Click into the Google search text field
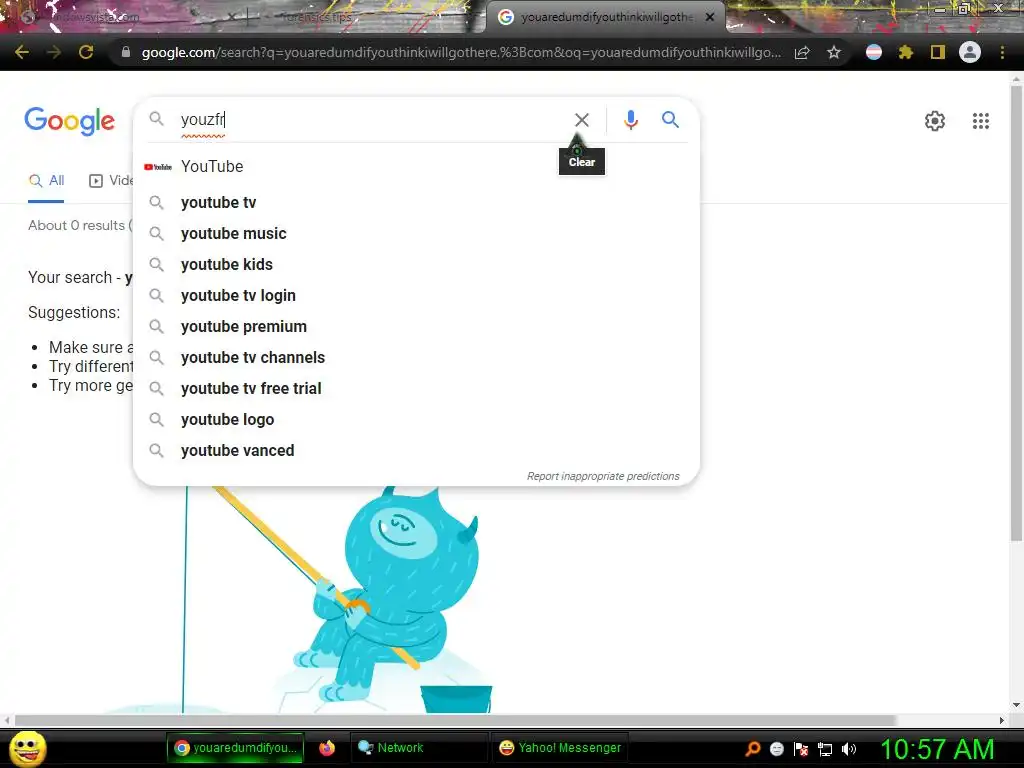 (x=372, y=120)
